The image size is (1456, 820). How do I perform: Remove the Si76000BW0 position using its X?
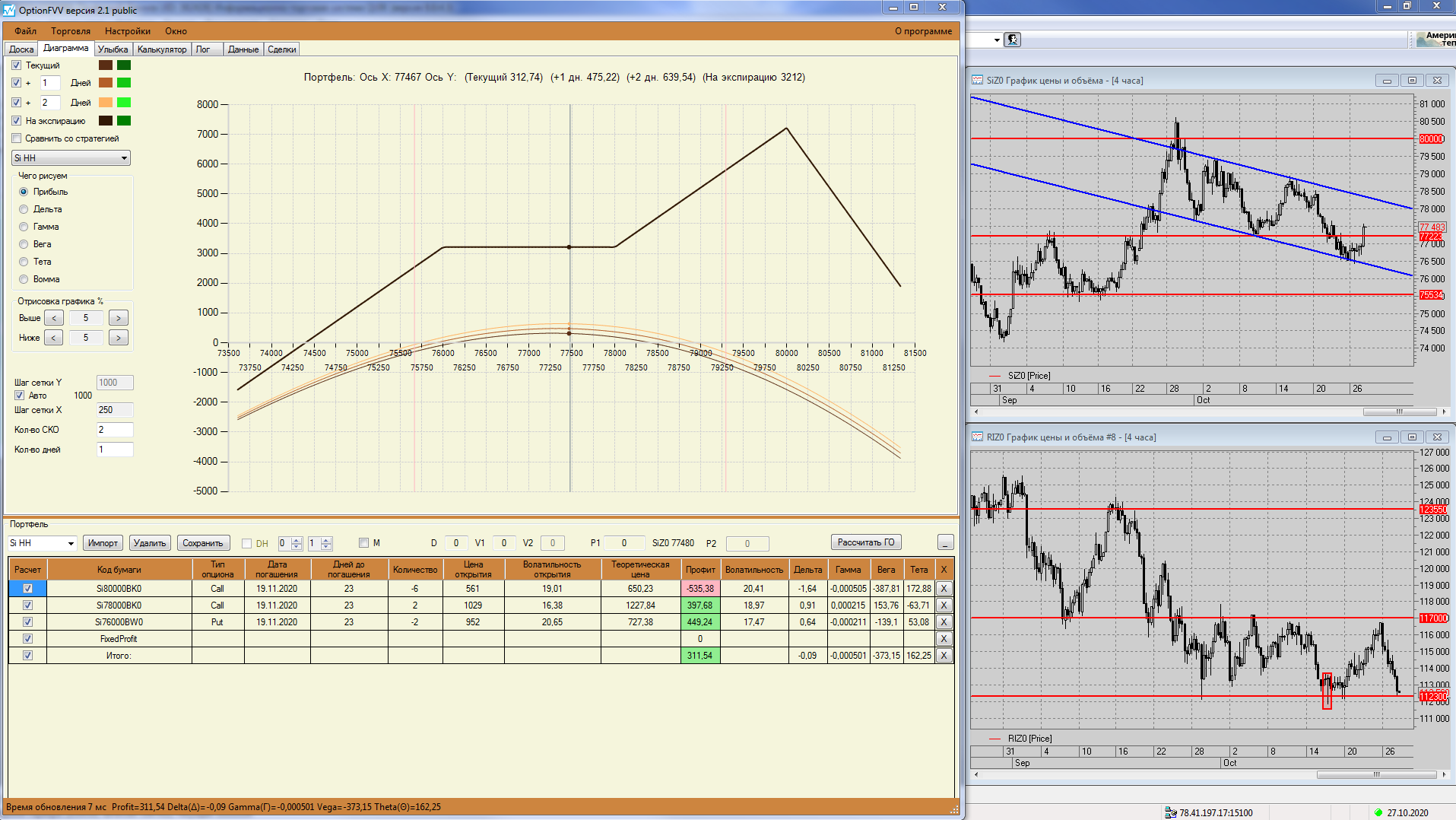[x=944, y=621]
